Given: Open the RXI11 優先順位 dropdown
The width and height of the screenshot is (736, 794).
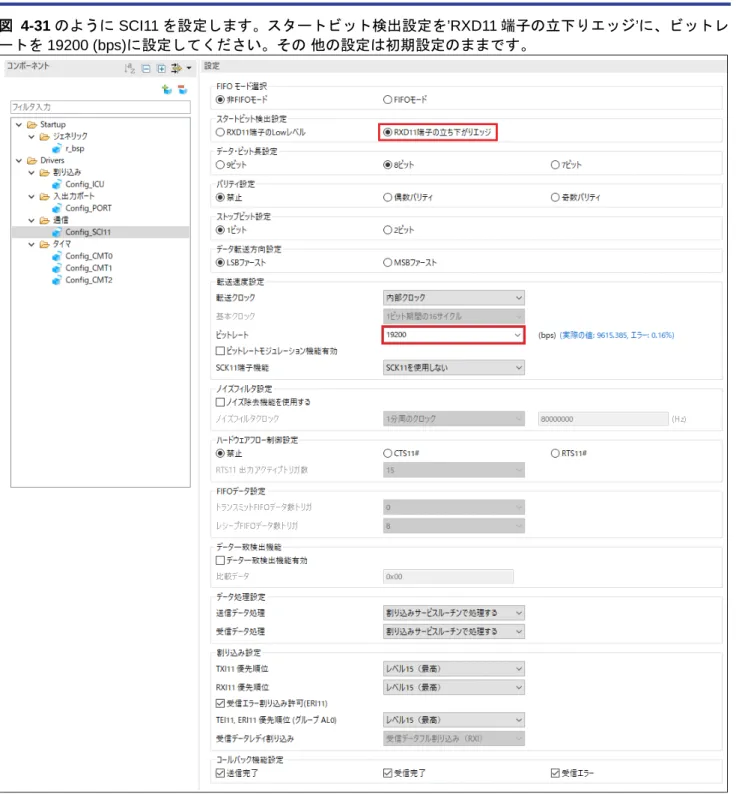Looking at the screenshot, I should 453,687.
